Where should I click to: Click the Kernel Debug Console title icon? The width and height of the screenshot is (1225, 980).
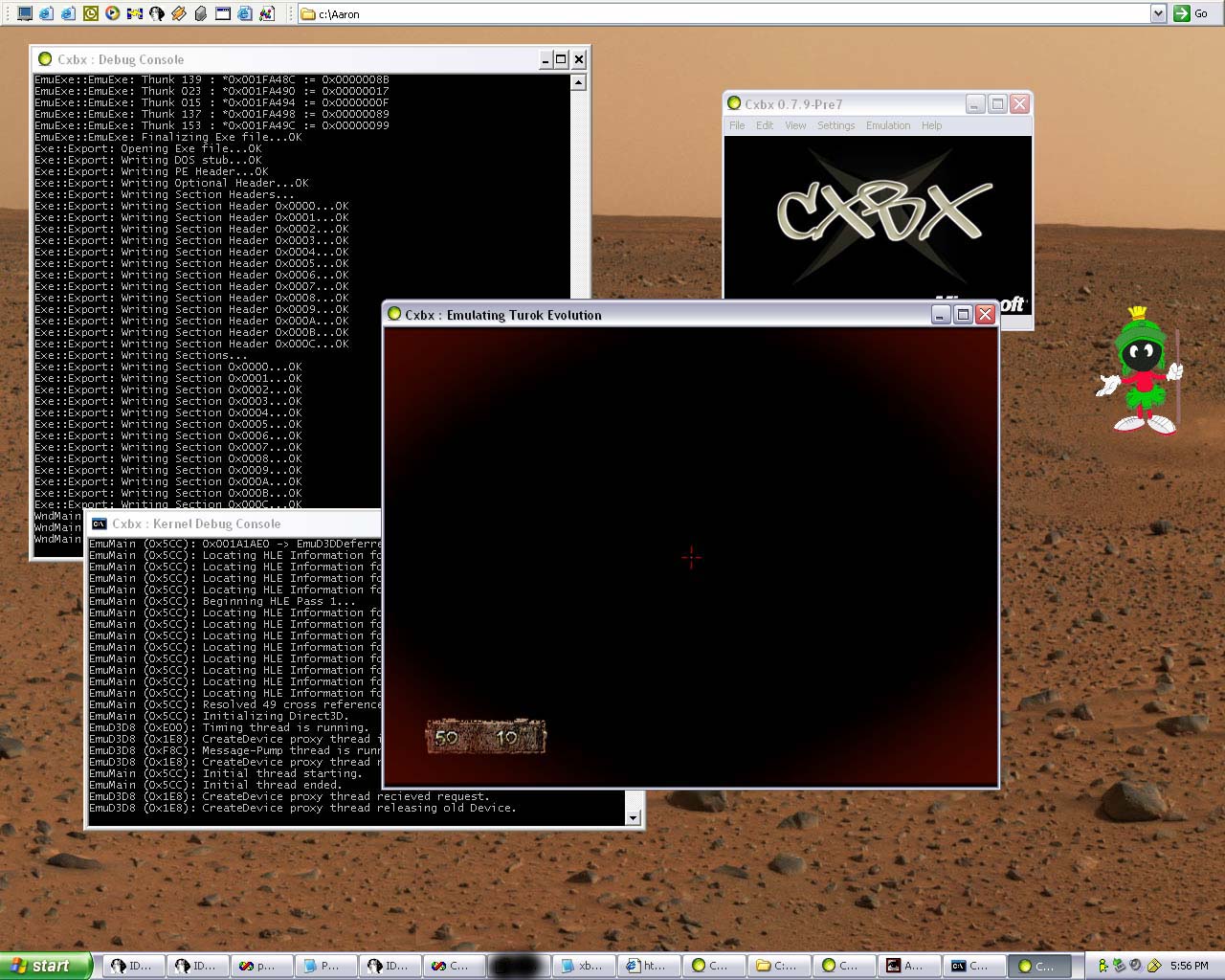coord(99,523)
